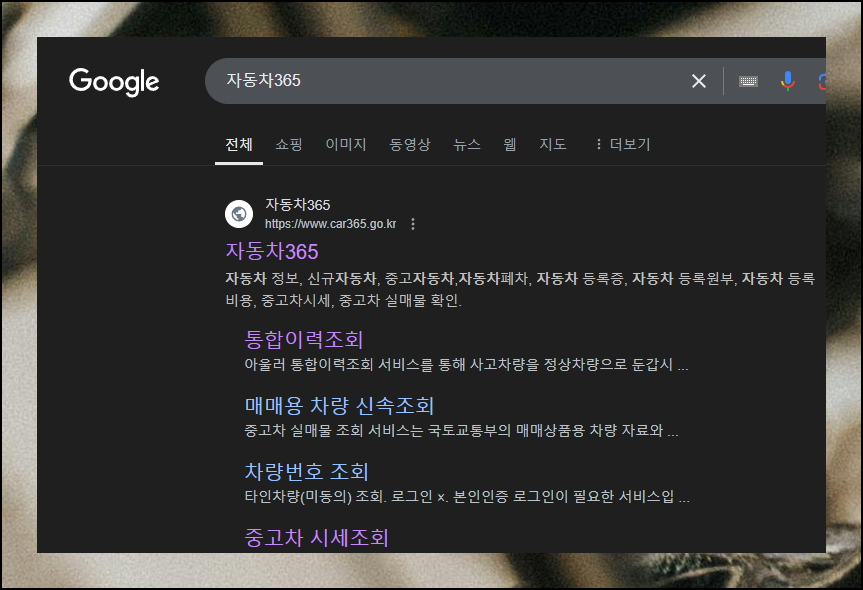Viewport: 863px width, 590px height.
Task: Click the https://www.car365.go.kr URL
Action: point(330,224)
